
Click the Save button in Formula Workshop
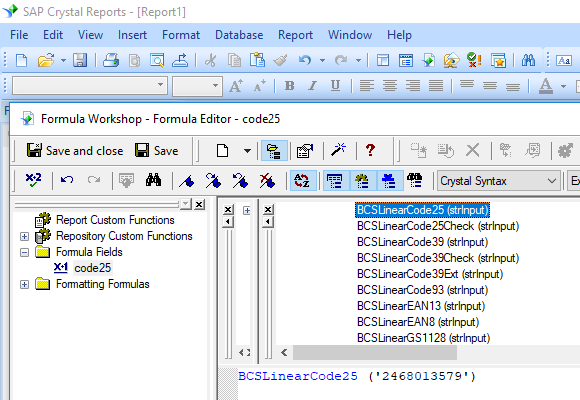click(157, 151)
